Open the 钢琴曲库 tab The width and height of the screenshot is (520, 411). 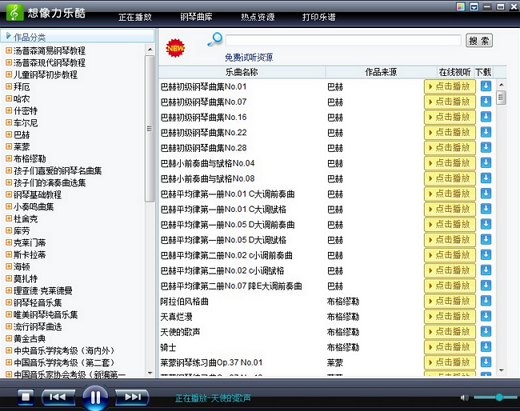point(196,17)
